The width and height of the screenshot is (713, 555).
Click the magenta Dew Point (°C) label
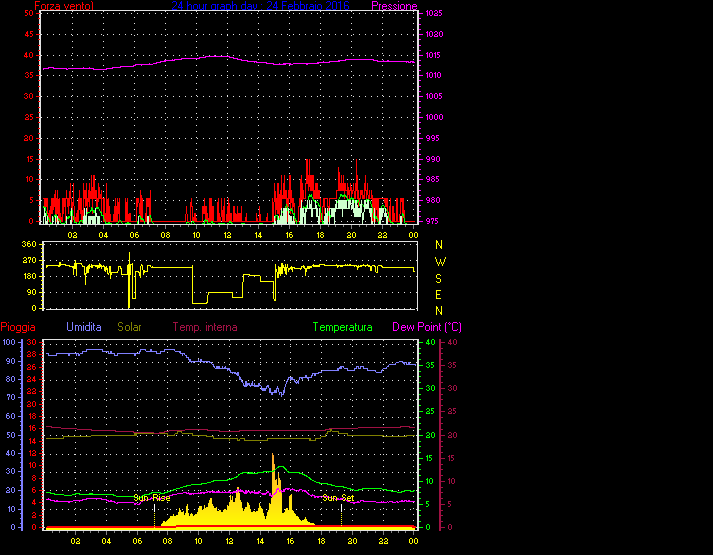[426, 327]
